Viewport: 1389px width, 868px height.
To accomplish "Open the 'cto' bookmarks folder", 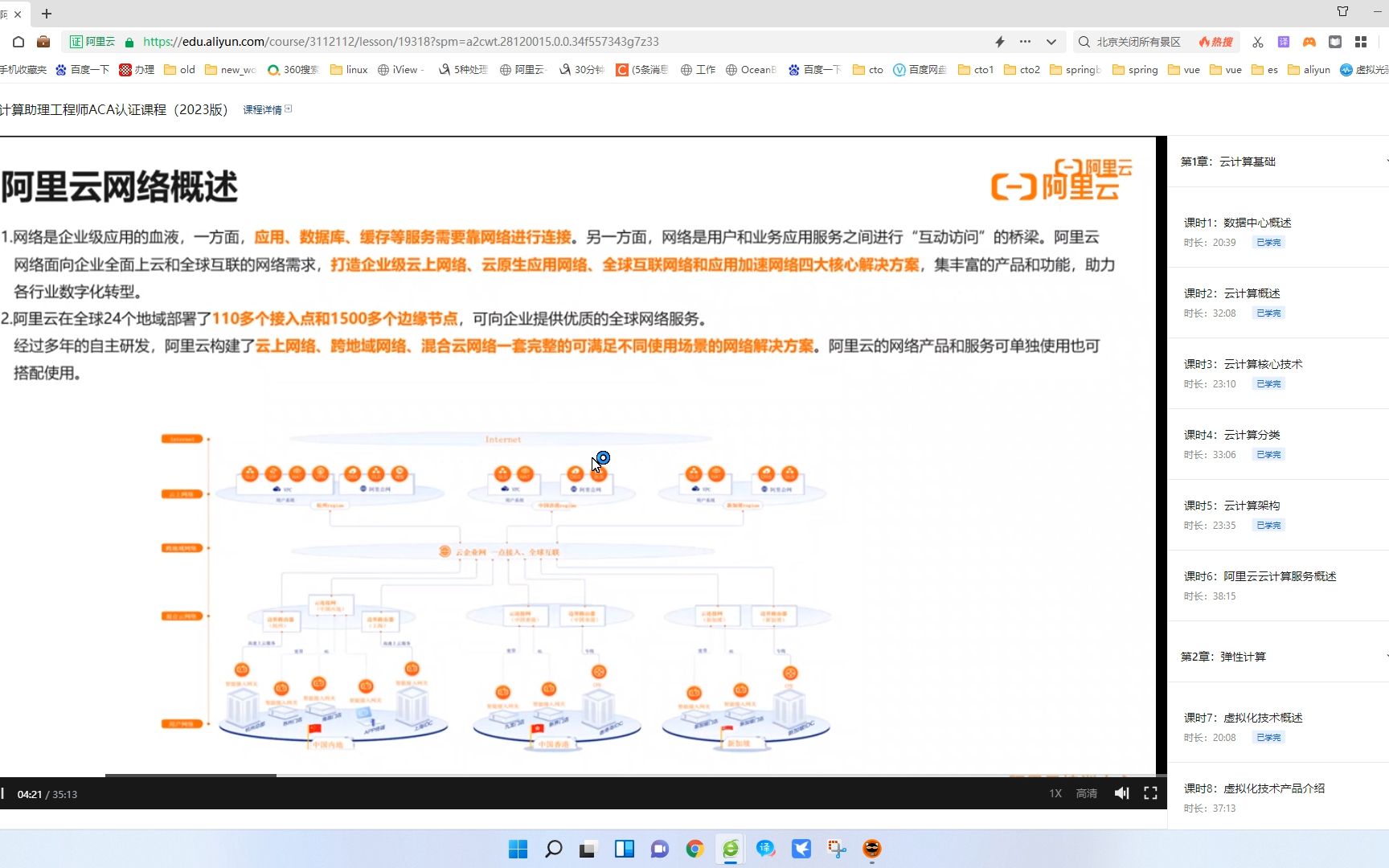I will pyautogui.click(x=868, y=70).
